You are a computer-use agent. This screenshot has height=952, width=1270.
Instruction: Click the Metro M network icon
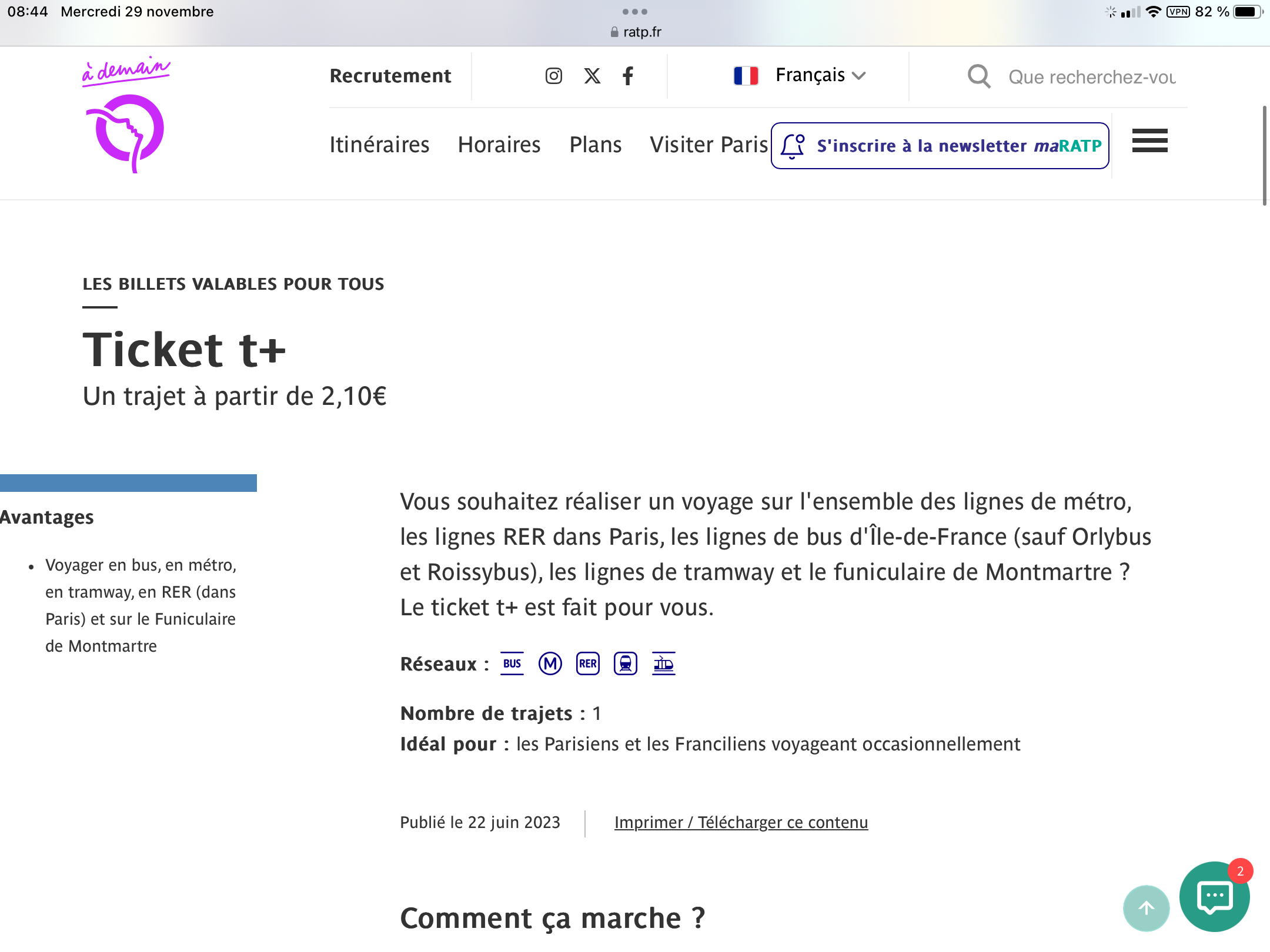pos(550,664)
